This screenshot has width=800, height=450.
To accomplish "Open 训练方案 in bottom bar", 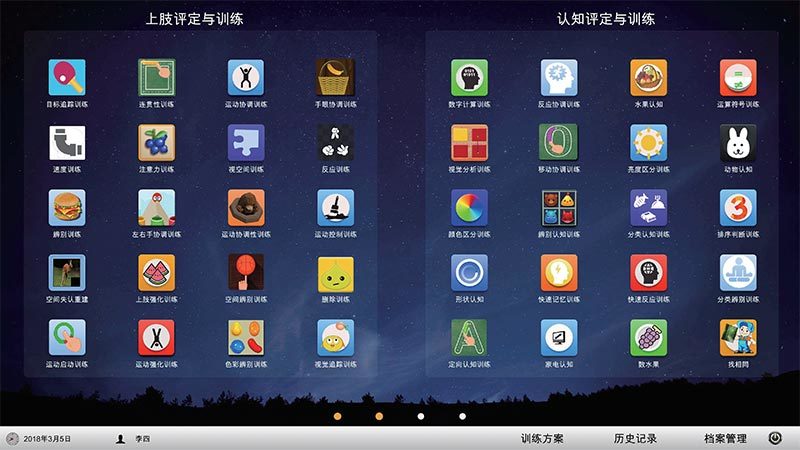I will [x=542, y=438].
